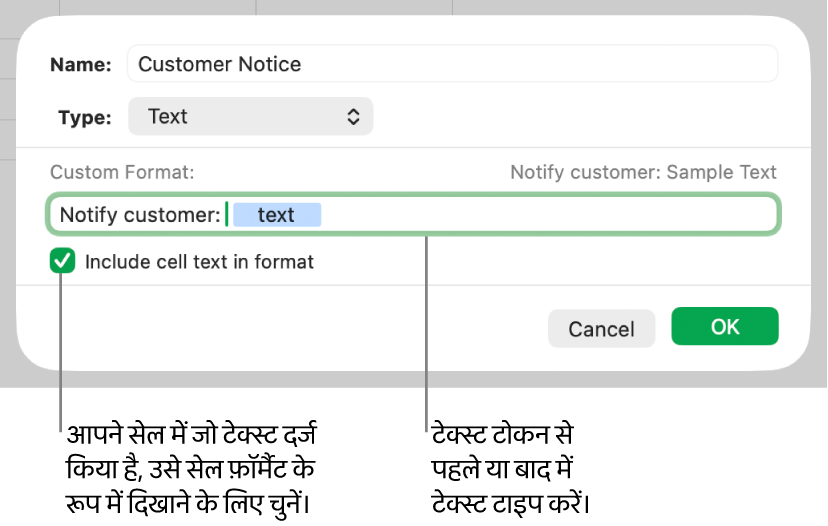
Task: Click the "Notify customer:" text in the format field
Action: coord(140,215)
